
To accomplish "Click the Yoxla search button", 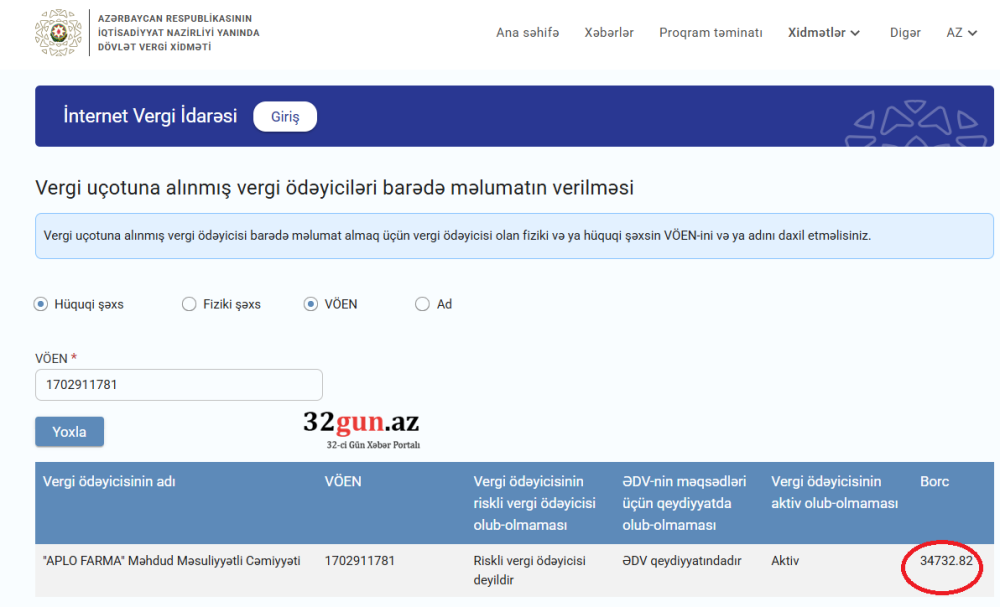I will tap(69, 431).
